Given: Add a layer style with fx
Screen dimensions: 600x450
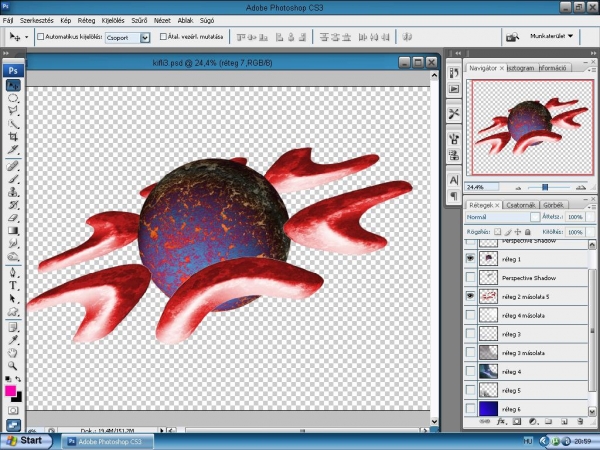Looking at the screenshot, I should pyautogui.click(x=501, y=422).
